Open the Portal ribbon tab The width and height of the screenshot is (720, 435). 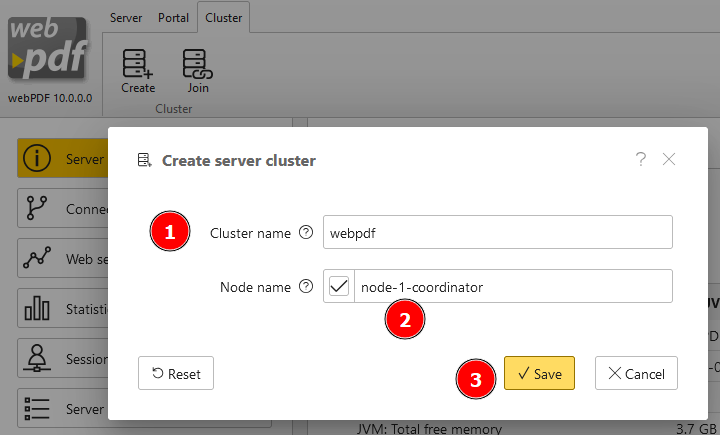173,18
